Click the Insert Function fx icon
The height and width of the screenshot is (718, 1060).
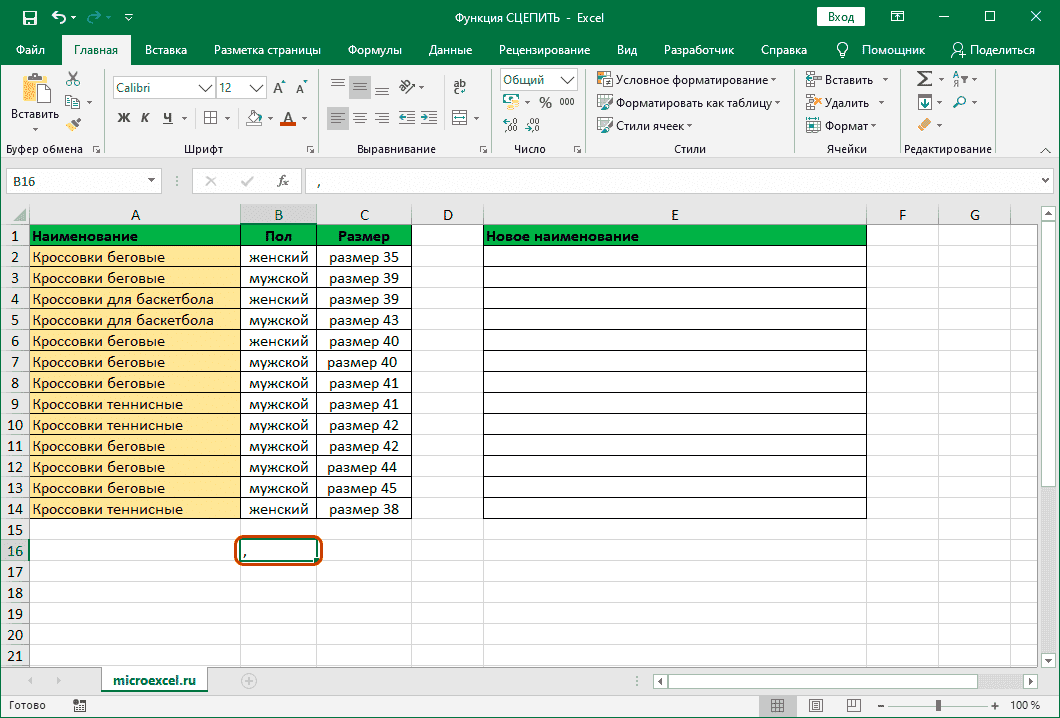pos(283,181)
